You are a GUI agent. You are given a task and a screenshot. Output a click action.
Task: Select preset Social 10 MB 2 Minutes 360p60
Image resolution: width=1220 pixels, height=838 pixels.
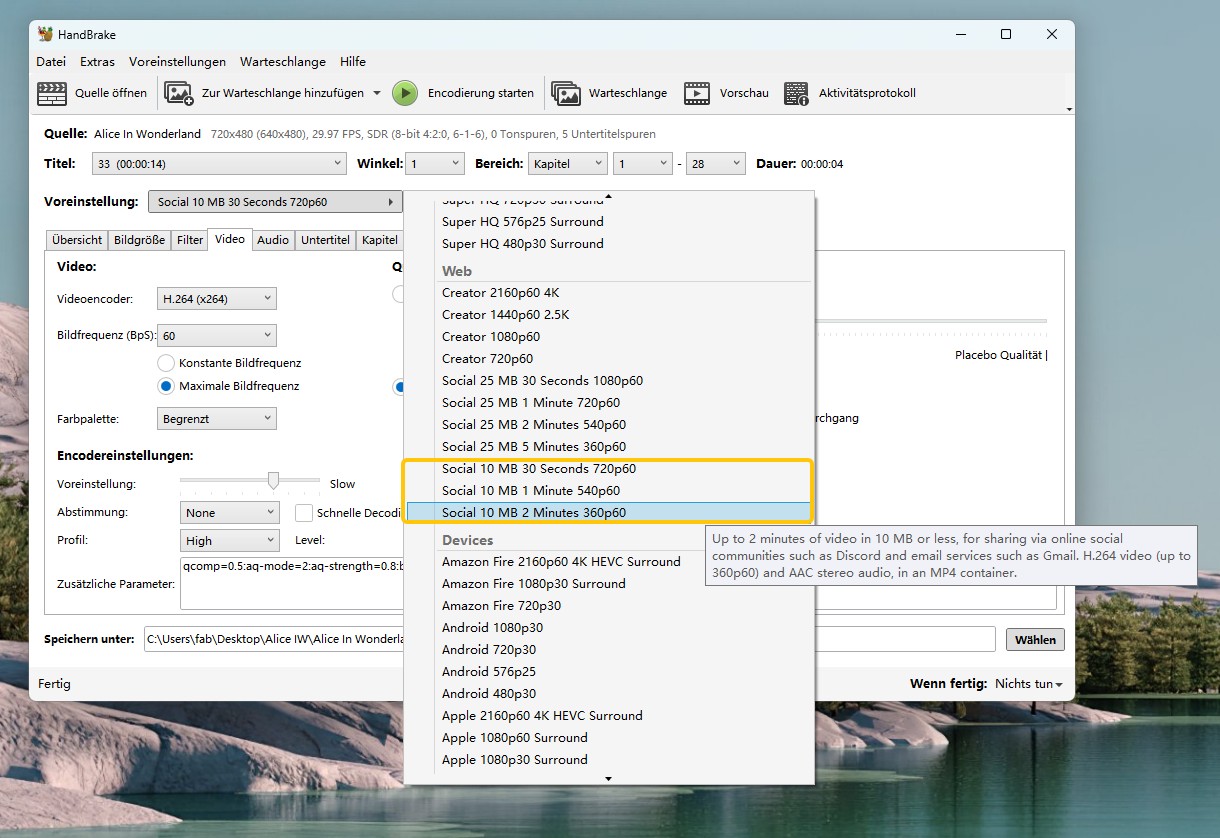pos(609,513)
